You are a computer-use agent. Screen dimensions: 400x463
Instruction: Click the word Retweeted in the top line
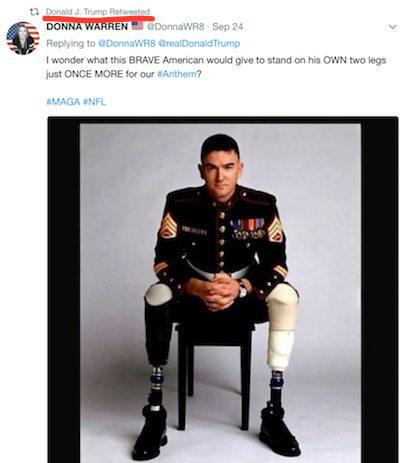[x=130, y=12]
